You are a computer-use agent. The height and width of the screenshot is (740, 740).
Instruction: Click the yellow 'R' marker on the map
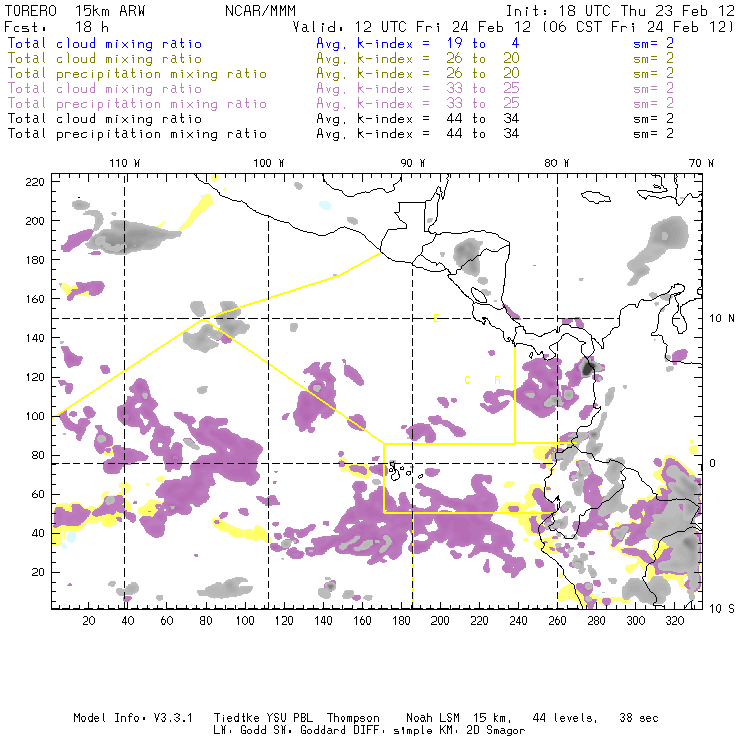pos(497,380)
